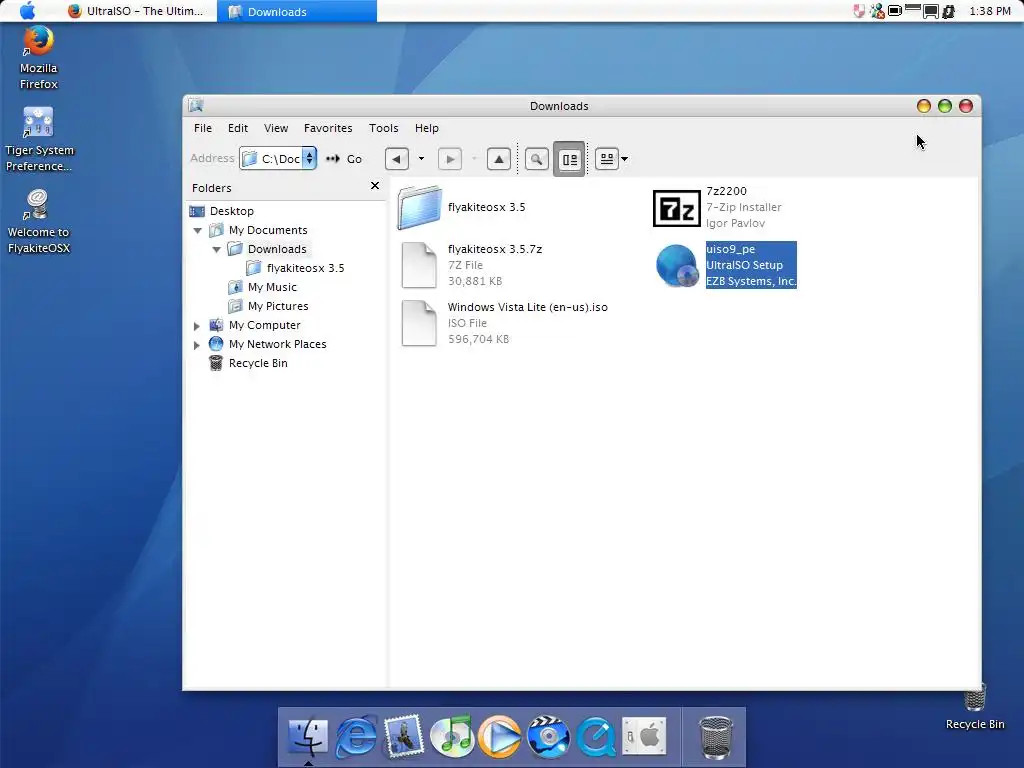Click the Forward arrow button
This screenshot has height=768, width=1024.
(x=450, y=159)
